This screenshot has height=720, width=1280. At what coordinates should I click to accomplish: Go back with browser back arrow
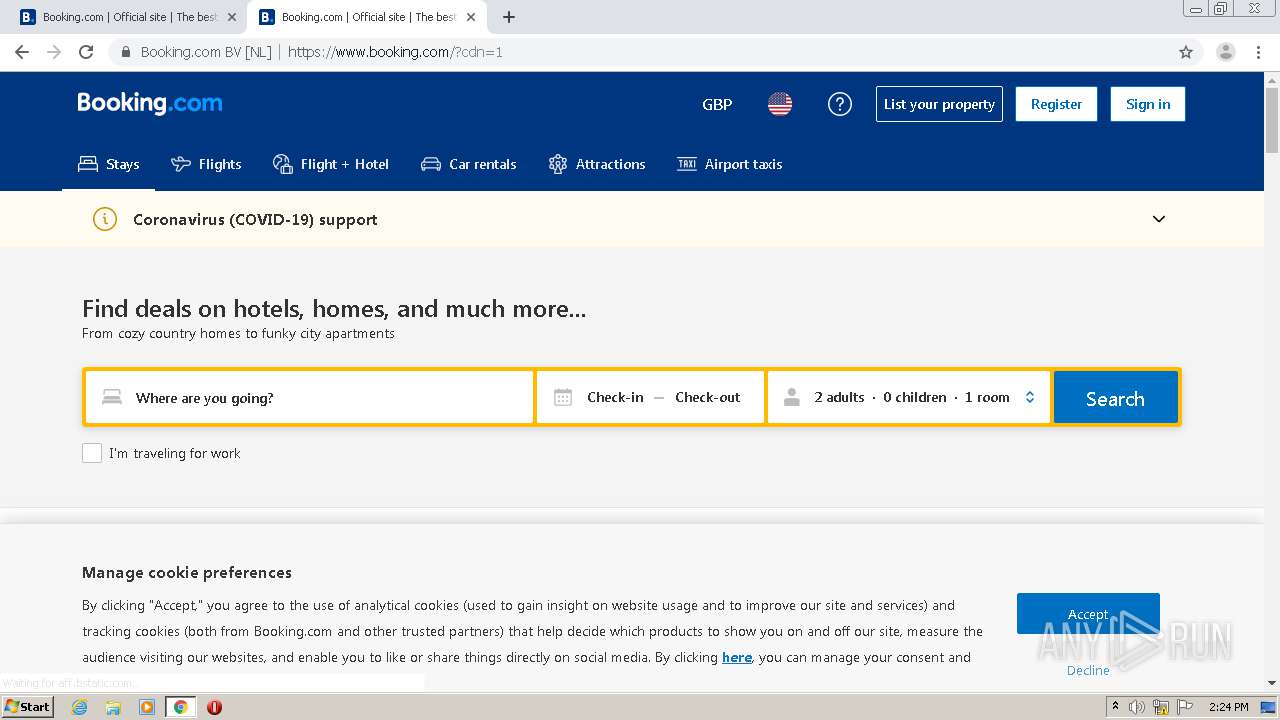pyautogui.click(x=22, y=52)
